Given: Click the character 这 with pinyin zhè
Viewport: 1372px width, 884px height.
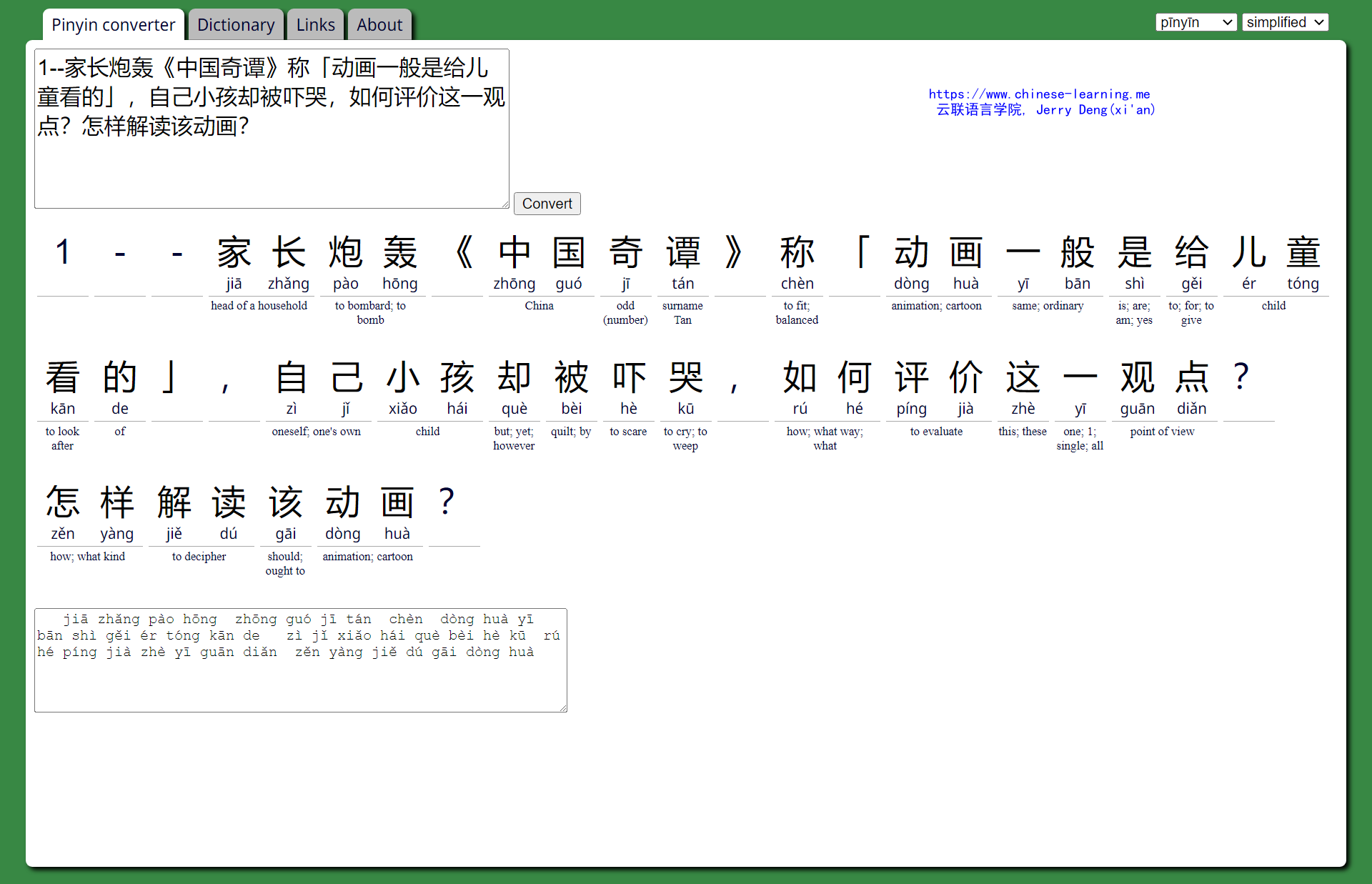Looking at the screenshot, I should pos(1023,377).
